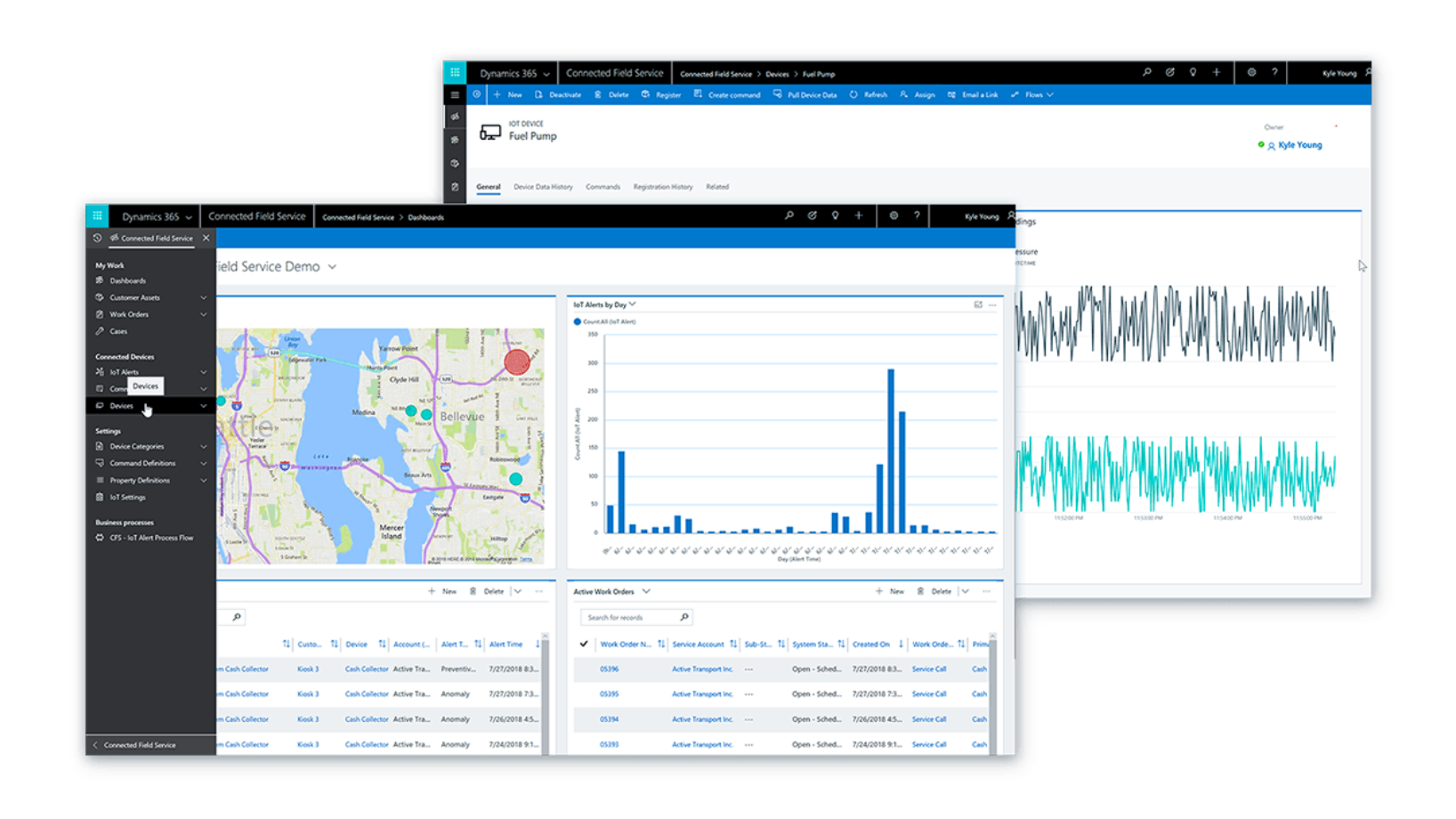Viewport: 1456px width, 819px height.
Task: Sort by Alert Time column
Action: pyautogui.click(x=506, y=644)
